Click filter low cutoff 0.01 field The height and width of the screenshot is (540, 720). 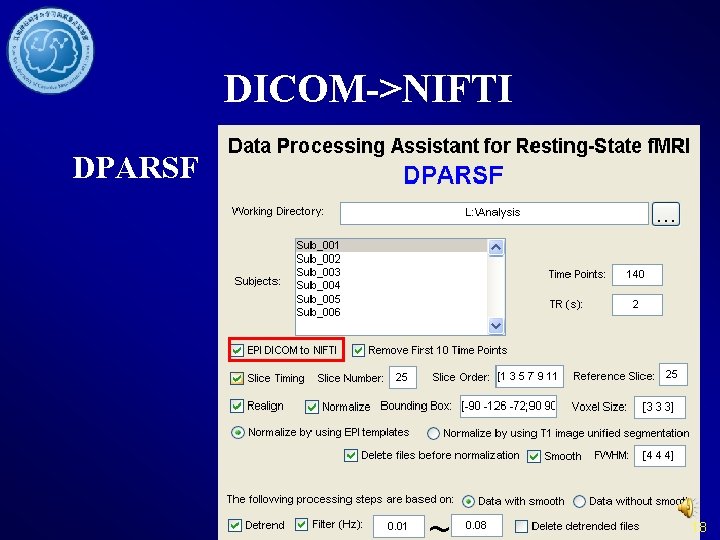pyautogui.click(x=399, y=526)
